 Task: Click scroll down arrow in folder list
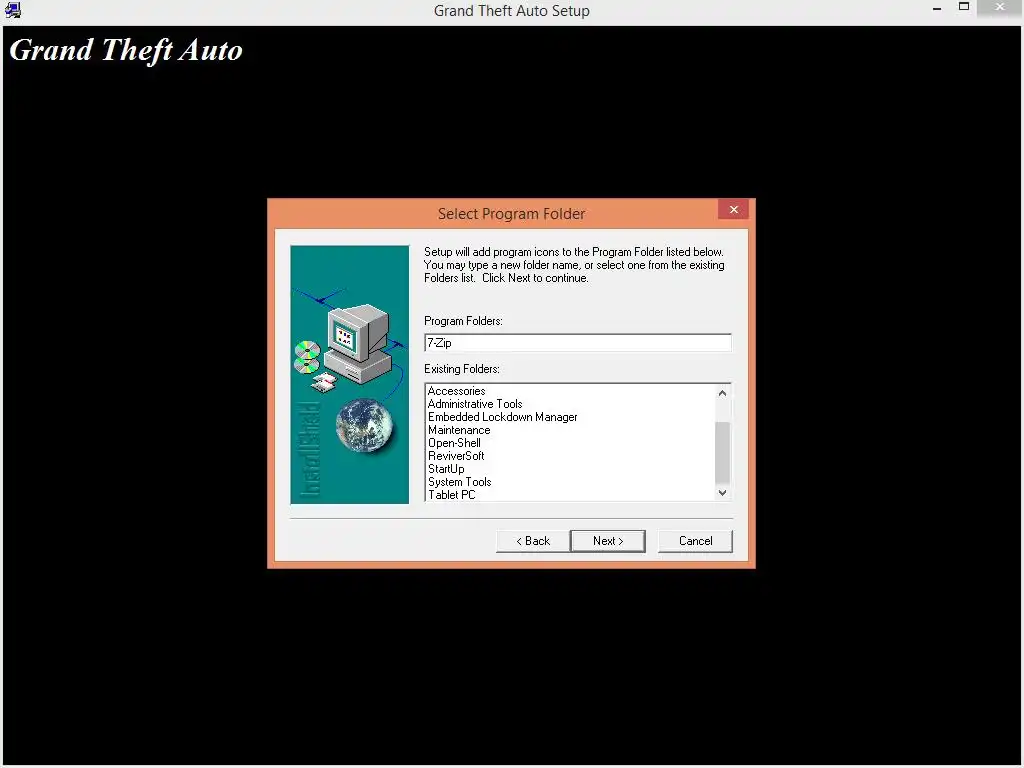(x=722, y=492)
